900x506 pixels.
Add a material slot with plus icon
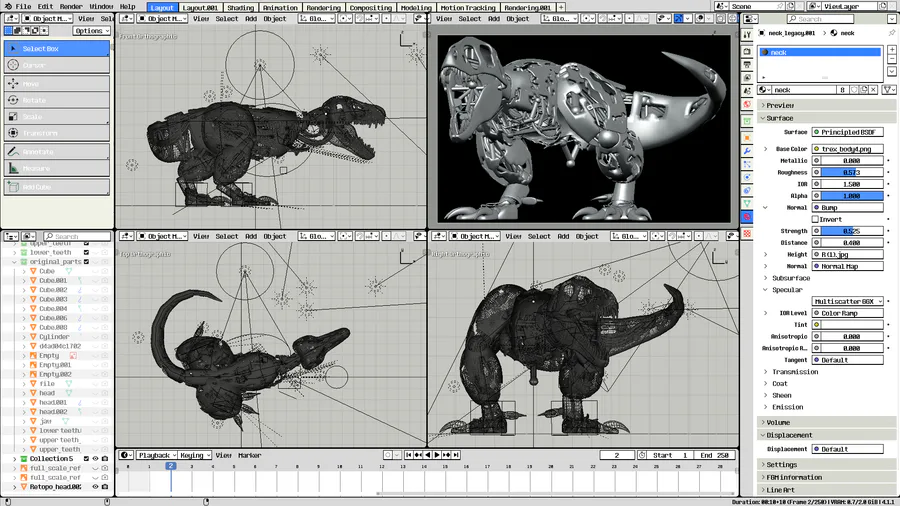coord(890,50)
